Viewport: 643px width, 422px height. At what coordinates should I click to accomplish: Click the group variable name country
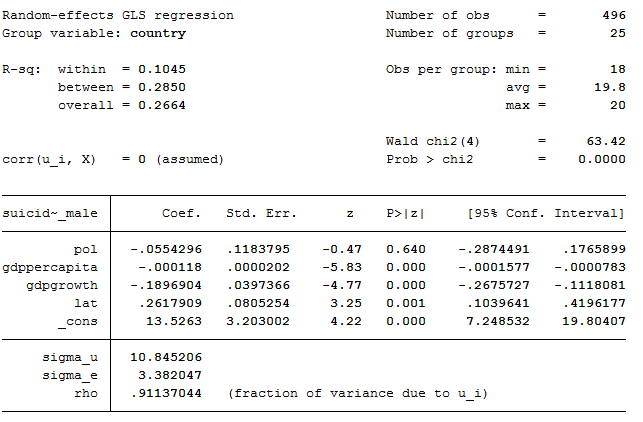[158, 34]
